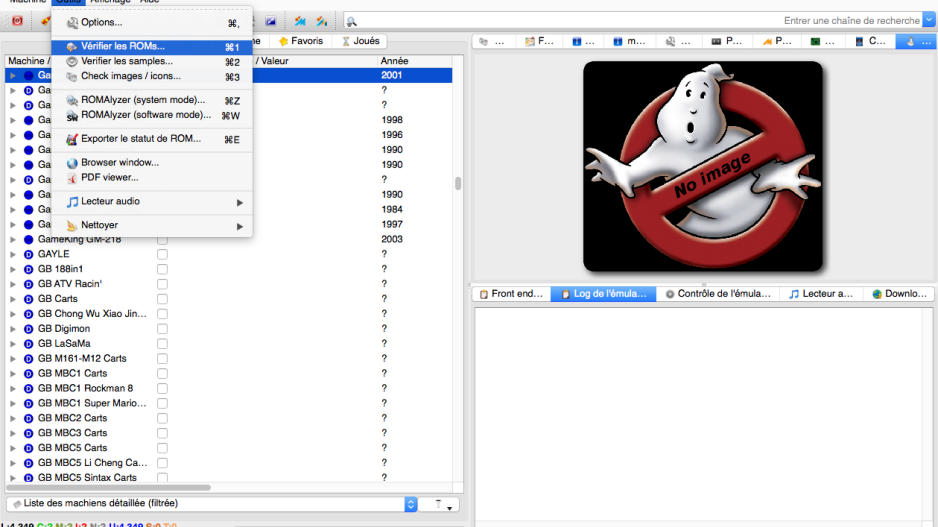938x527 pixels.
Task: Click the blue image toolbar icon
Action: pos(271,22)
